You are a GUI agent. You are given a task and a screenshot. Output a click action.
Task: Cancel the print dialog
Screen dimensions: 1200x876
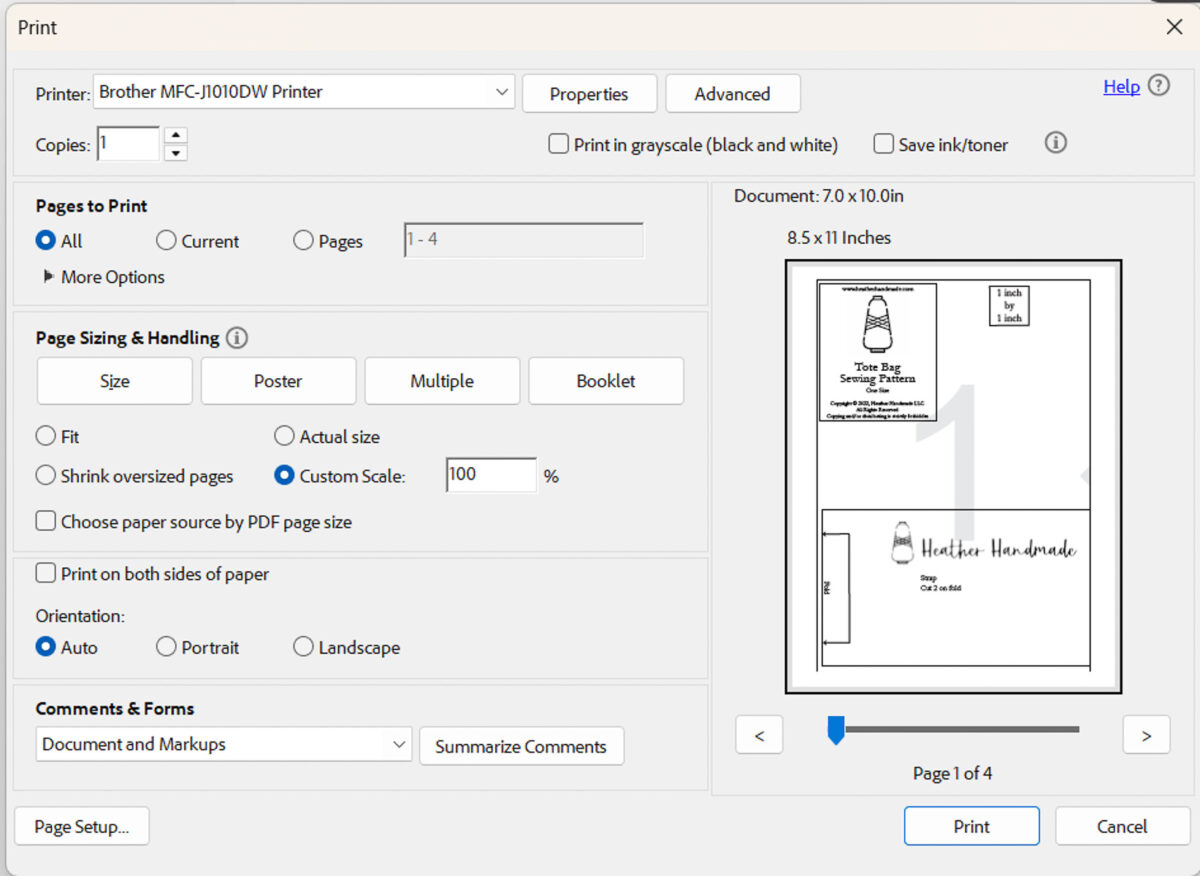pos(1122,826)
